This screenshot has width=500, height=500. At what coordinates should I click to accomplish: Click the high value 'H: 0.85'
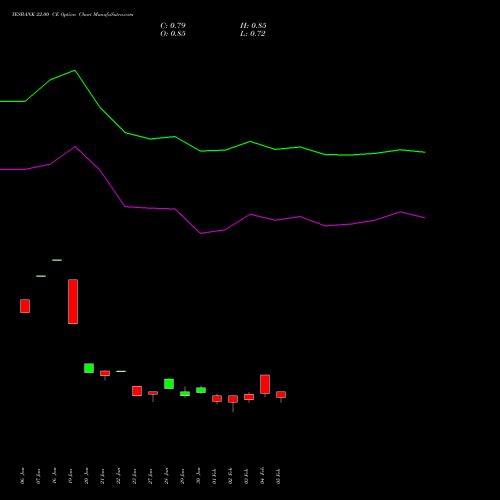(x=253, y=26)
